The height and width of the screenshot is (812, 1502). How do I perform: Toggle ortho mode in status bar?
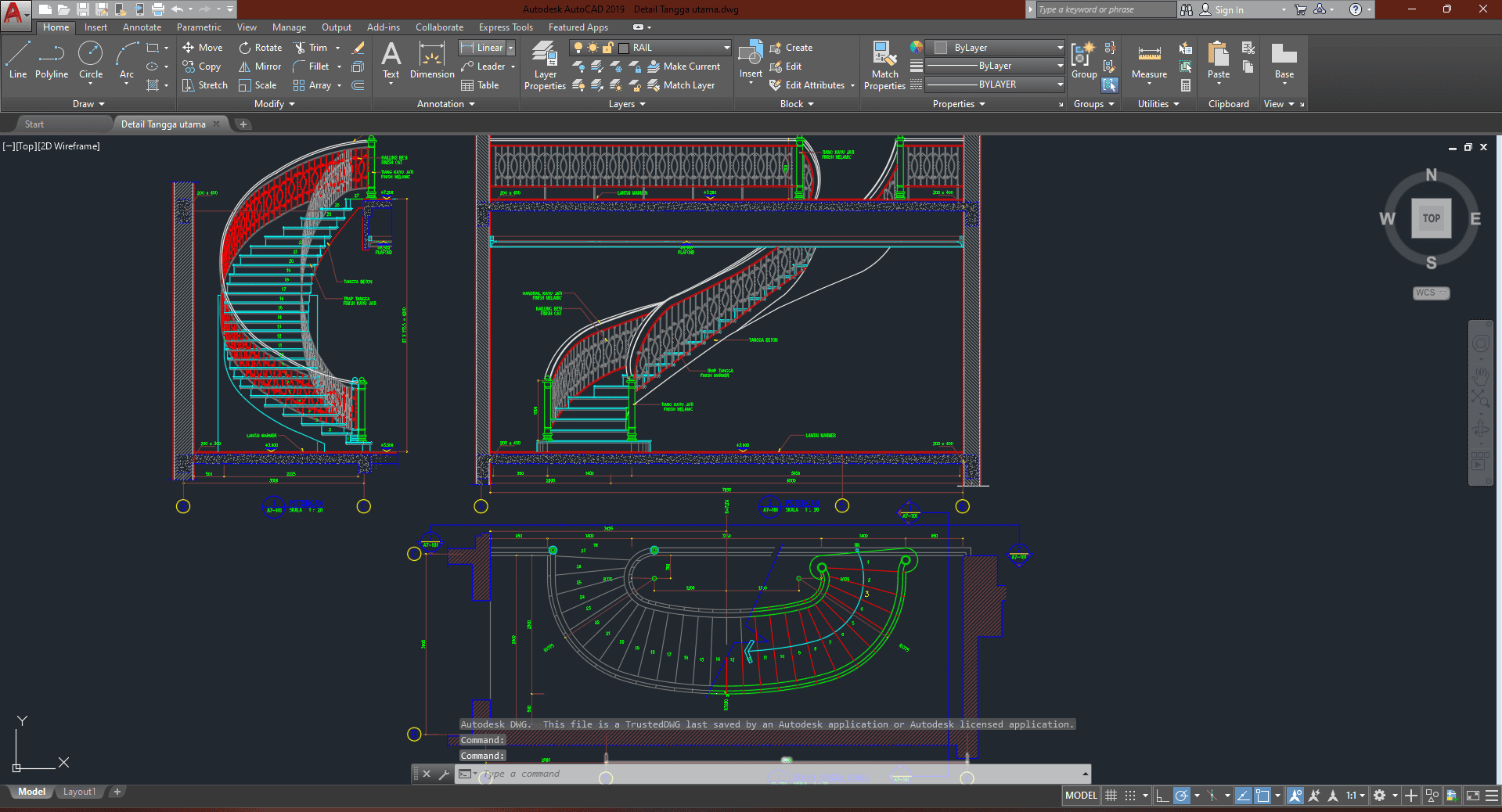point(1162,796)
